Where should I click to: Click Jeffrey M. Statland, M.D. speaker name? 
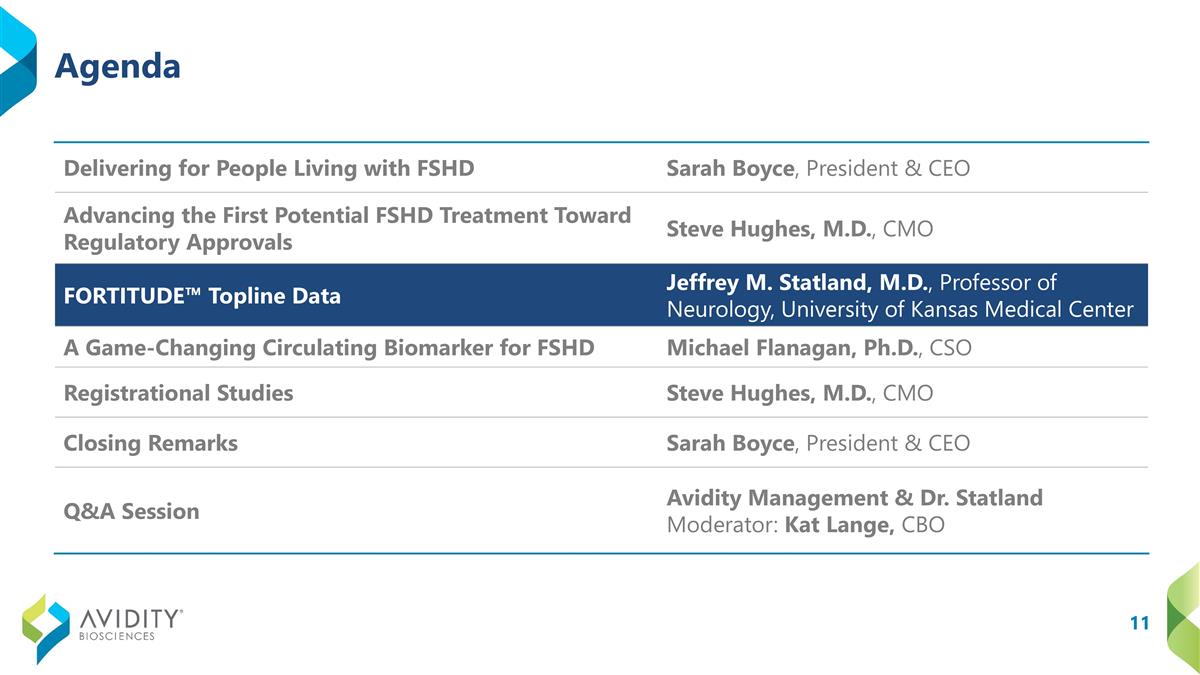797,283
